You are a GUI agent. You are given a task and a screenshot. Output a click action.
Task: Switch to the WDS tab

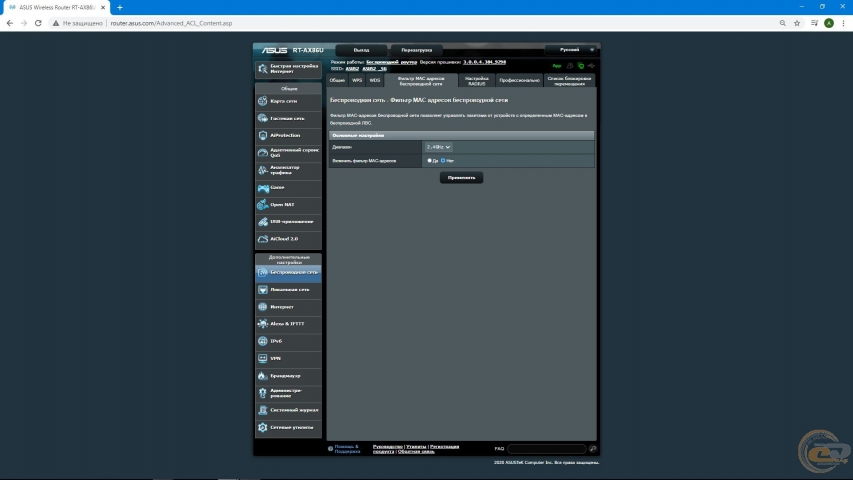pos(375,81)
